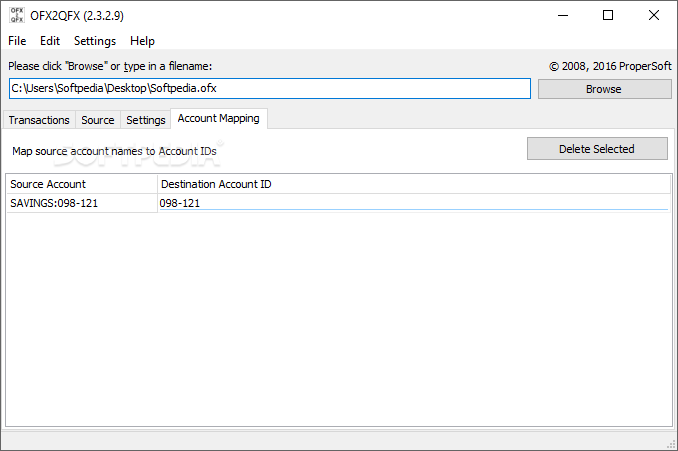Switch to the Transactions tab

[x=39, y=120]
